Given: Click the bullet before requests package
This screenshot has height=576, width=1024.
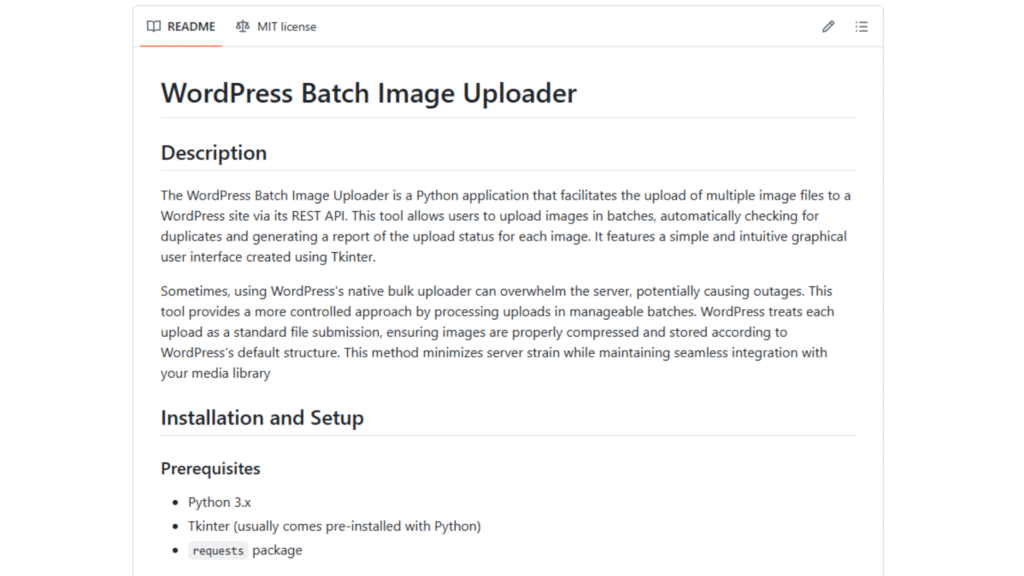Looking at the screenshot, I should [x=175, y=551].
